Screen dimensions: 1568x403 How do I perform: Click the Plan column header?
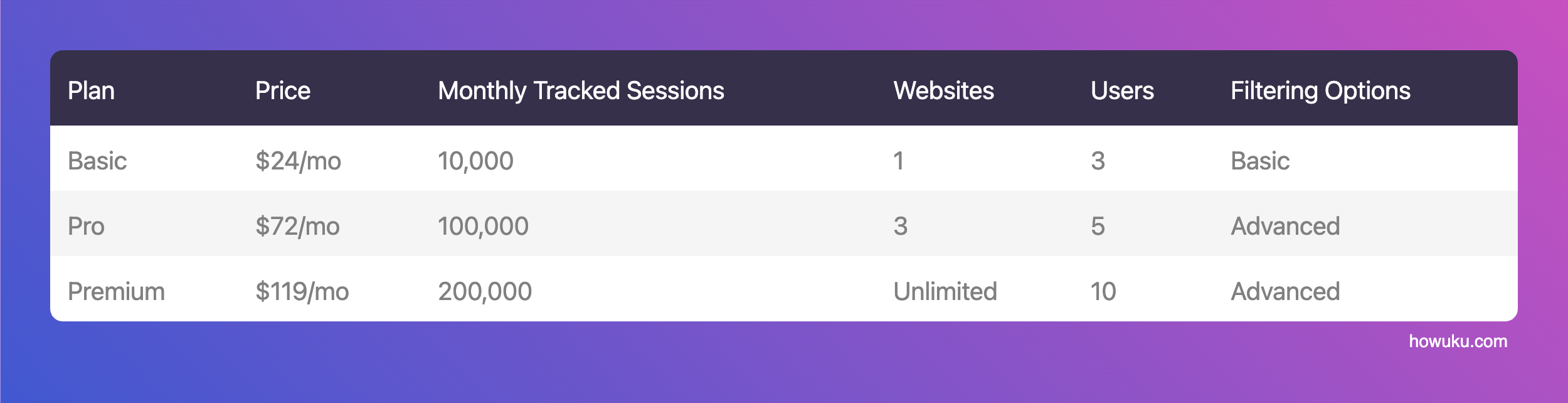coord(91,91)
